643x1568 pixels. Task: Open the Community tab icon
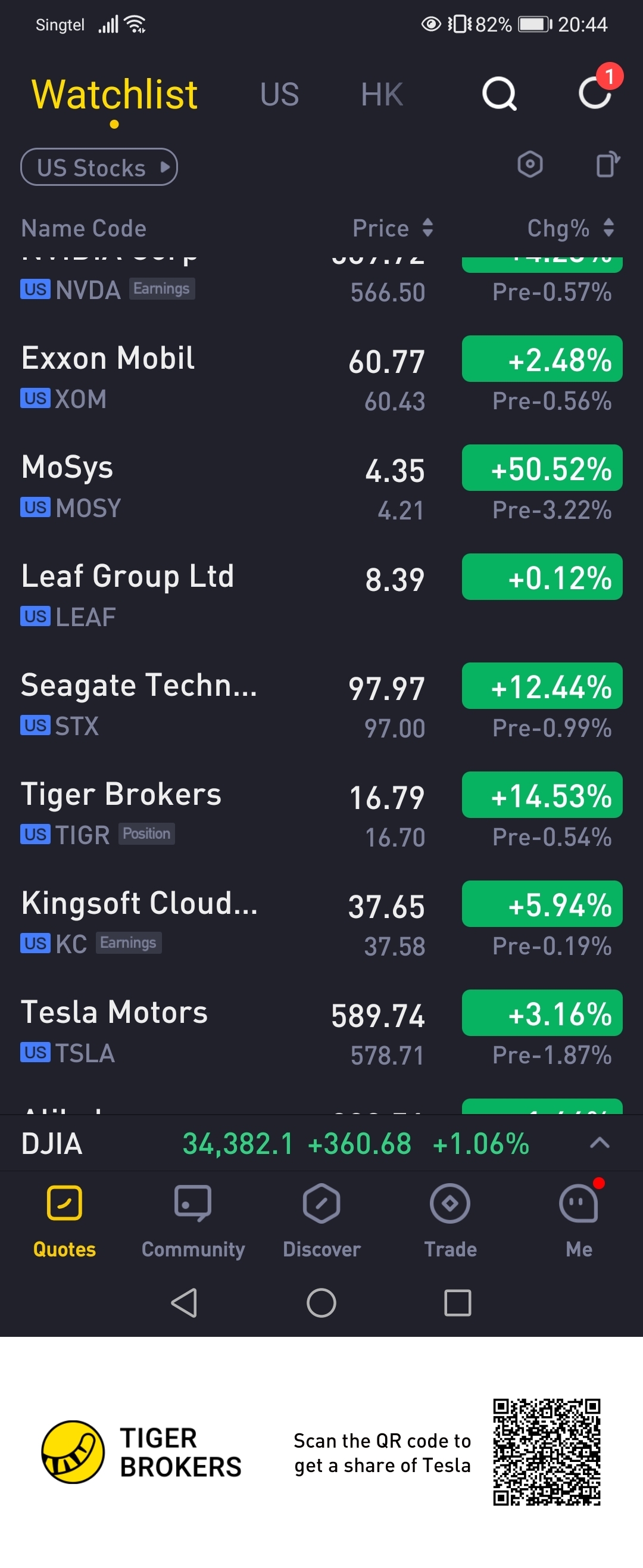(193, 1203)
